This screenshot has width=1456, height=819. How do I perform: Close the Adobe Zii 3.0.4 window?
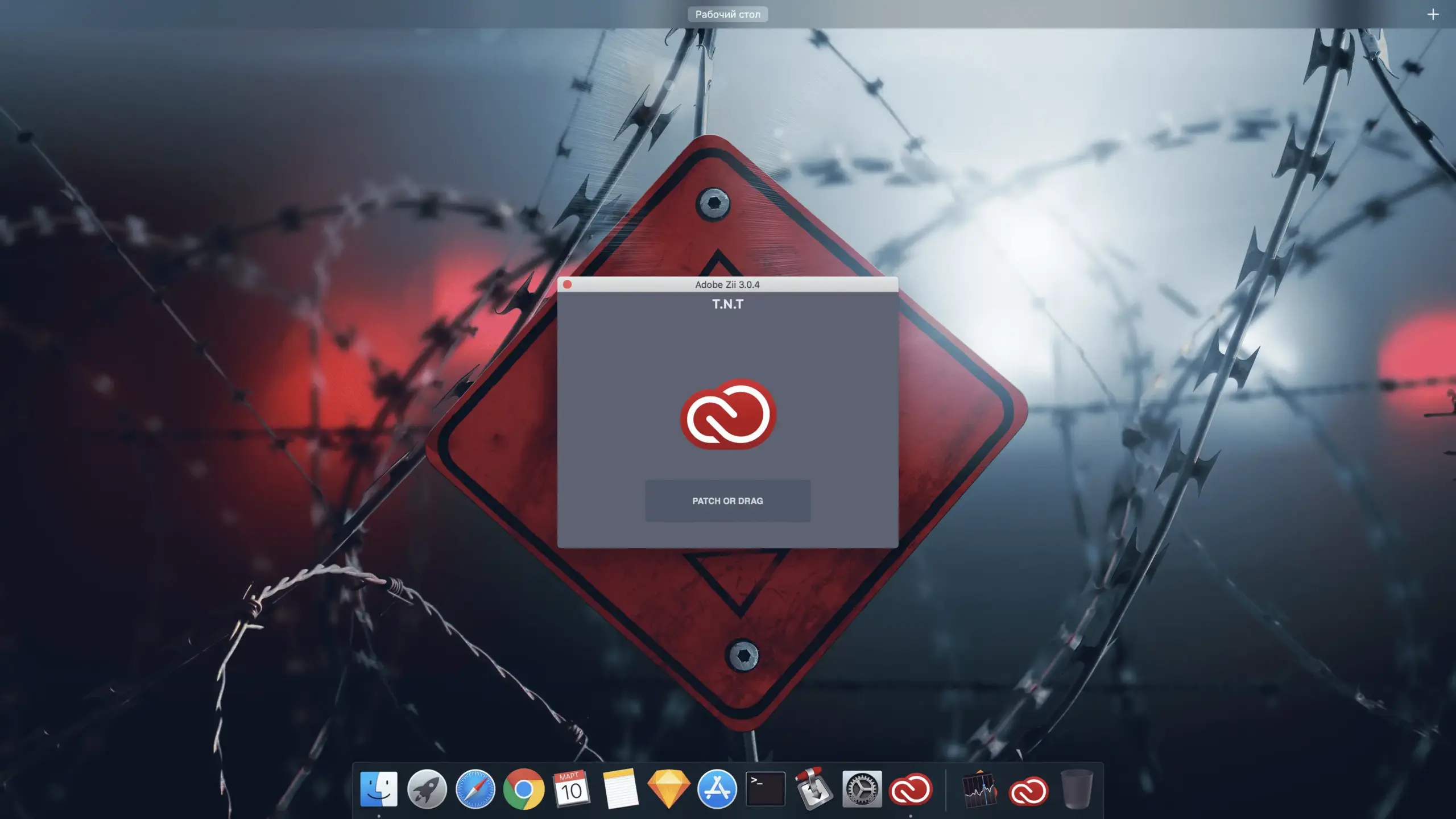click(567, 284)
